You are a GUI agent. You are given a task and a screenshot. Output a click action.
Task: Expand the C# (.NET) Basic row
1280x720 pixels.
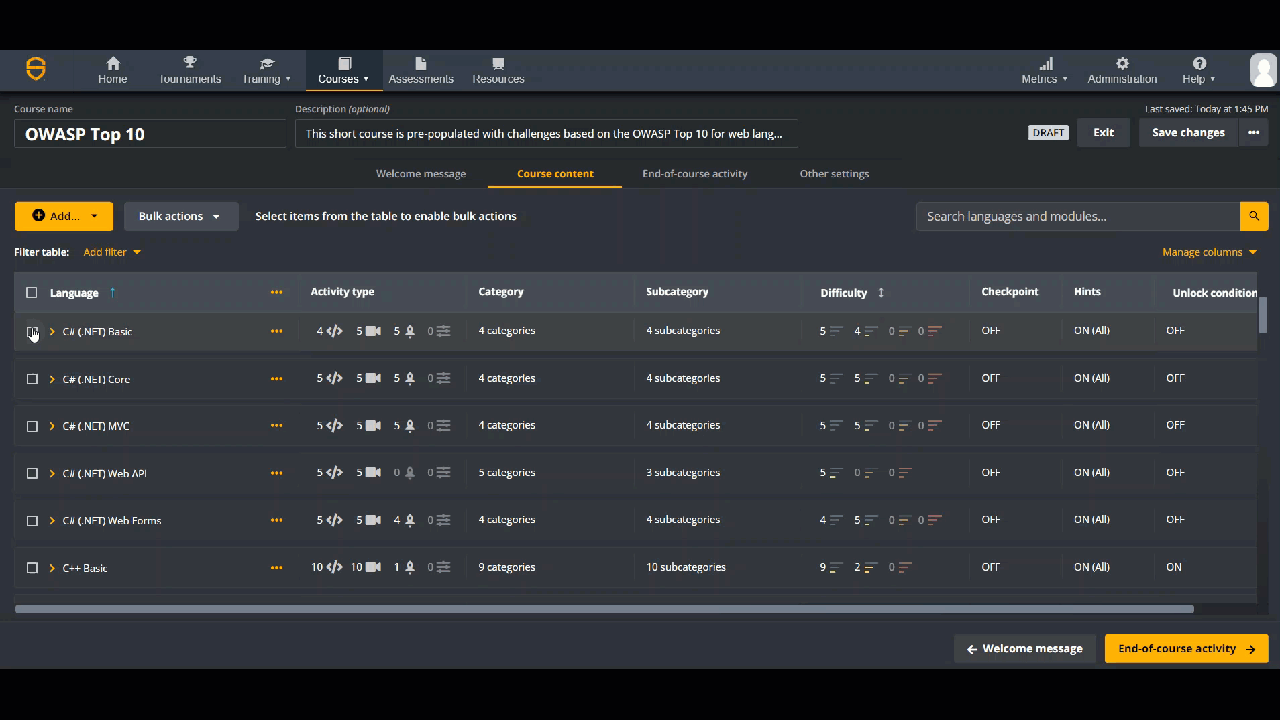click(x=52, y=331)
